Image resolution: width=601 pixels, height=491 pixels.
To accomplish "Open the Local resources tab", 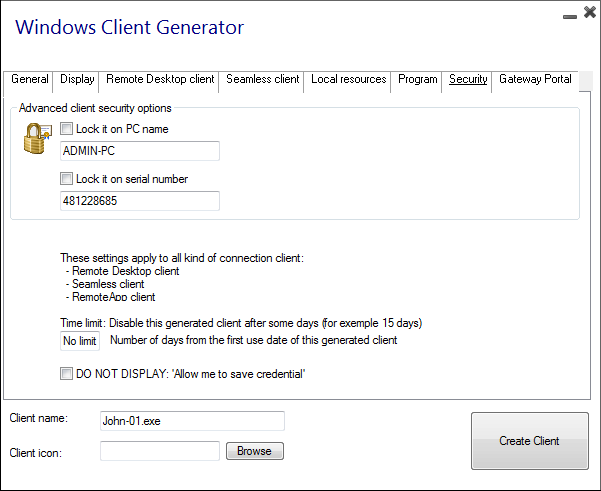I will [348, 80].
